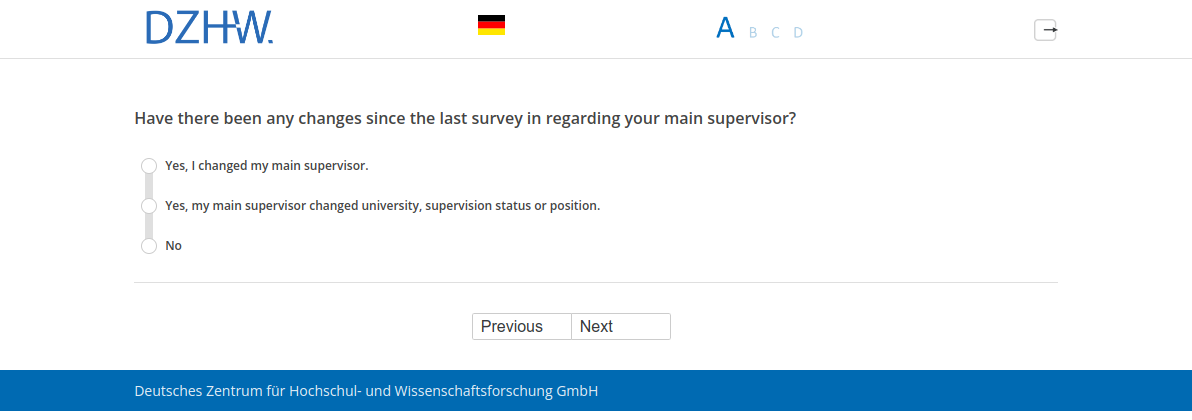Switch language via the German flag
1192x420 pixels.
tap(491, 26)
